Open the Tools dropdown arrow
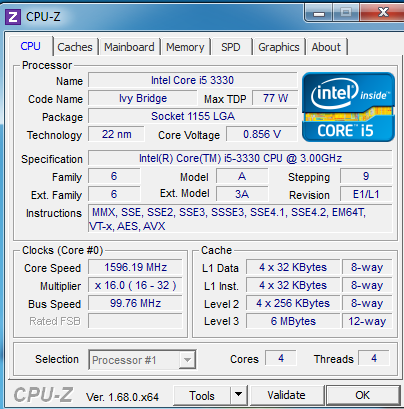Image resolution: width=404 pixels, height=409 pixels. tap(238, 396)
